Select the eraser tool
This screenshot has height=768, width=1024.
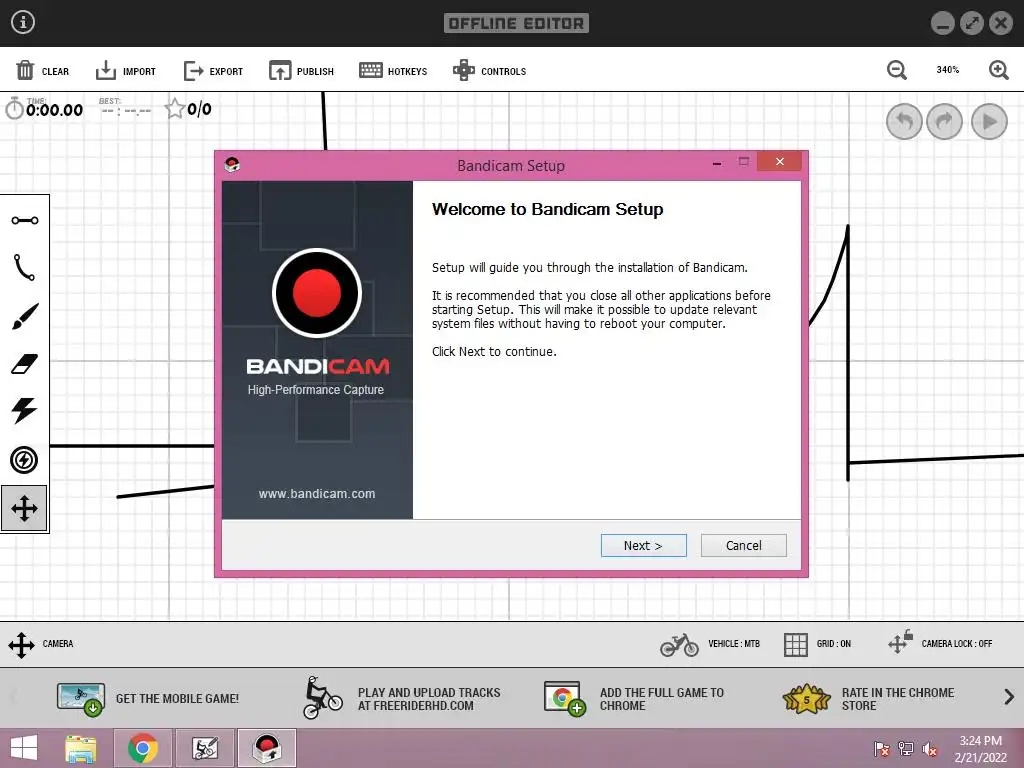[x=25, y=364]
